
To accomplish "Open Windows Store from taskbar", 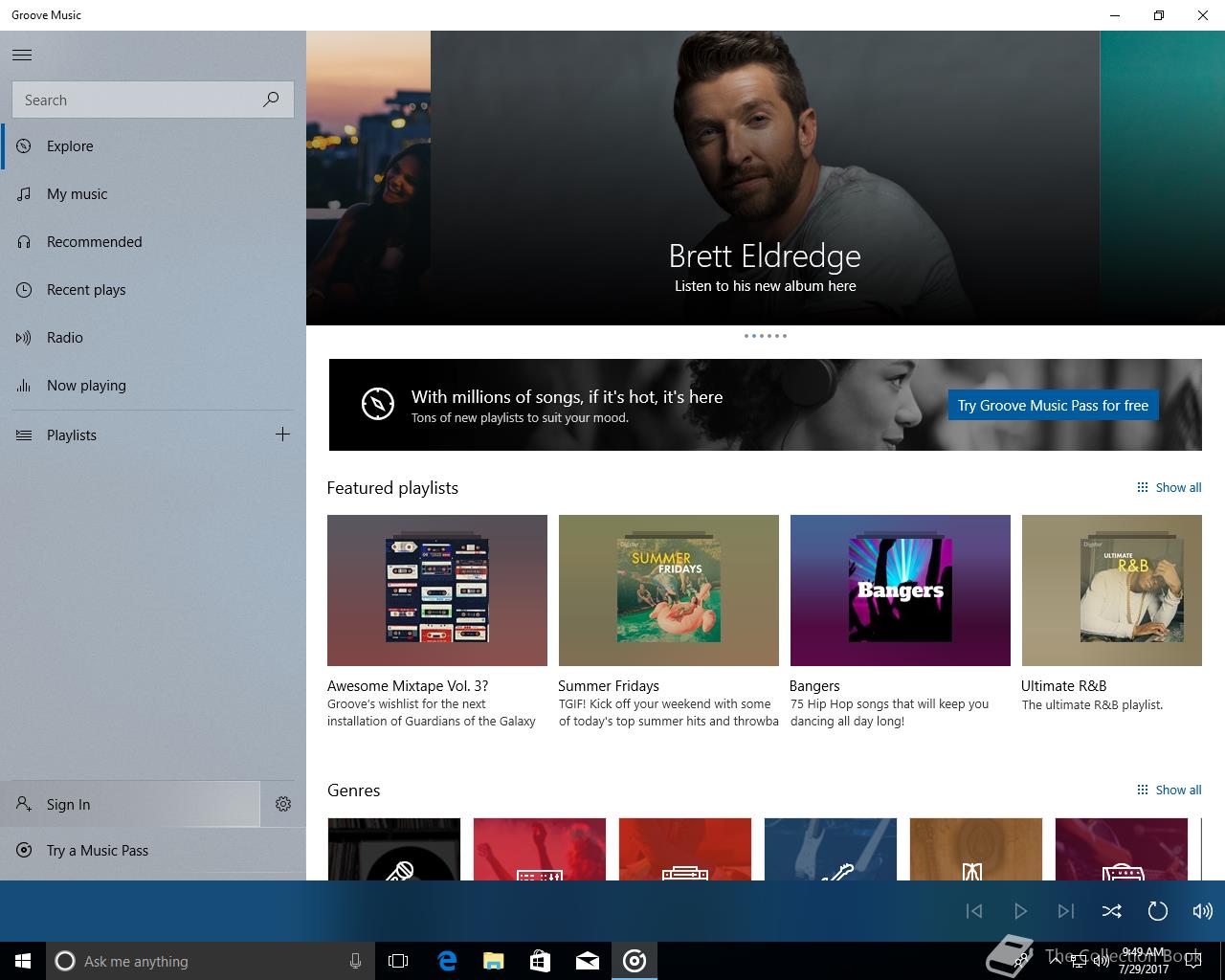I will (540, 961).
